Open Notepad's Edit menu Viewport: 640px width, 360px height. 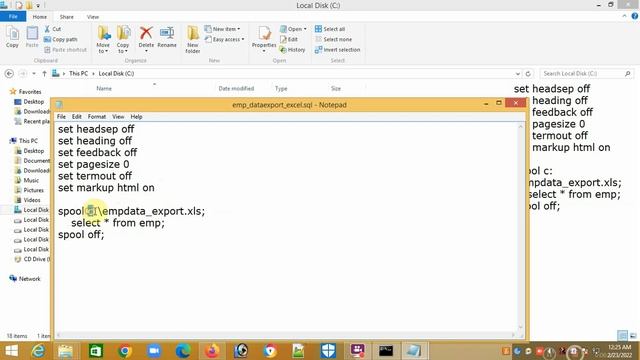click(77, 116)
